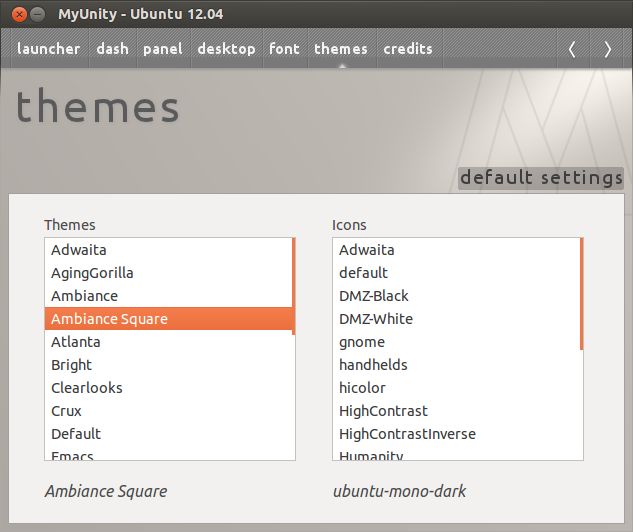Image resolution: width=633 pixels, height=532 pixels.
Task: Pick the gnome icon theme
Action: click(x=456, y=342)
